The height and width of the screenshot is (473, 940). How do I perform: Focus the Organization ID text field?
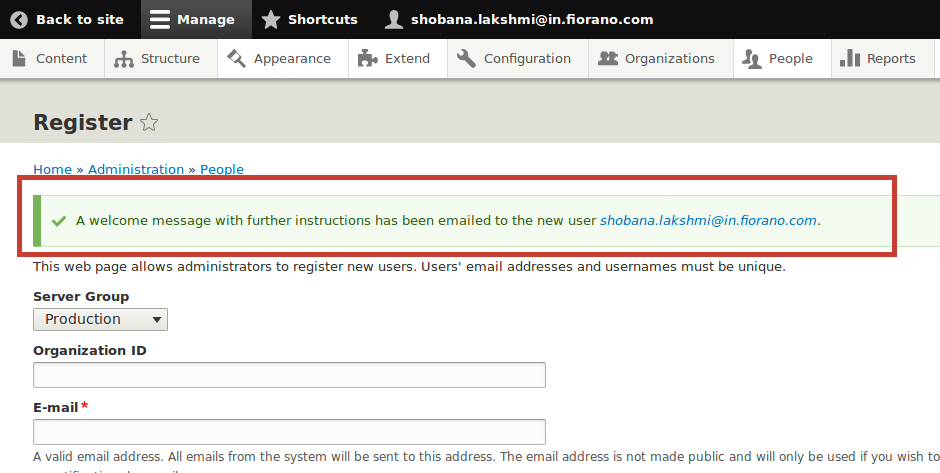pyautogui.click(x=289, y=375)
